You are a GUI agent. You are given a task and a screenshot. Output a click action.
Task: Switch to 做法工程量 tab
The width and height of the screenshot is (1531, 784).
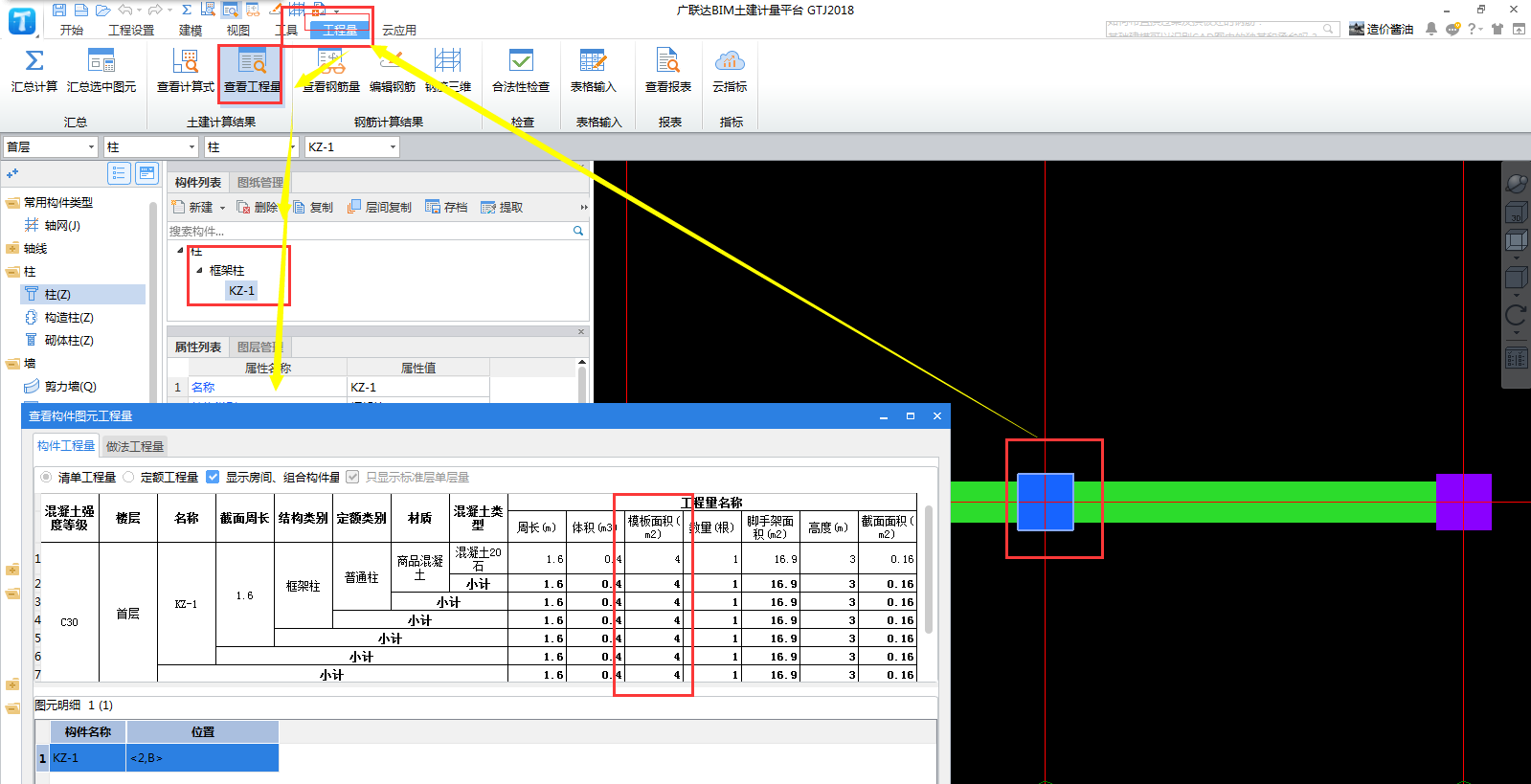tap(135, 446)
